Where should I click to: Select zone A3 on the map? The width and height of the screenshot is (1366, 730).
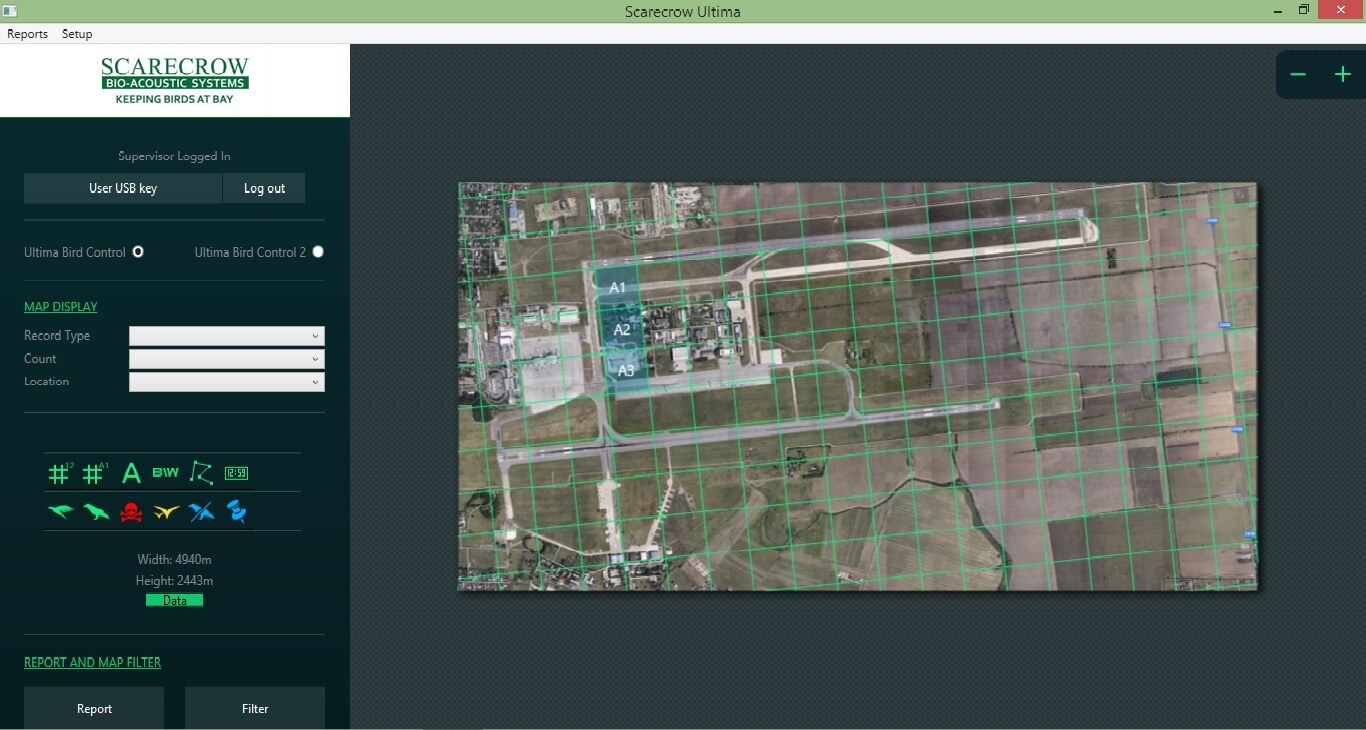(626, 371)
